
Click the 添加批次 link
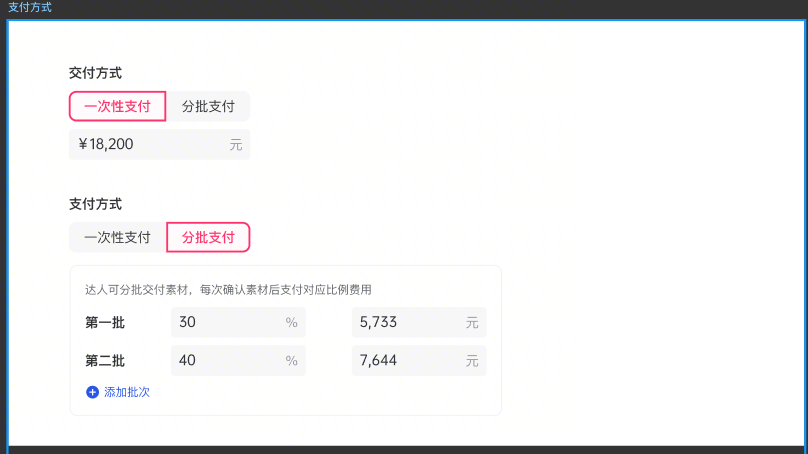(127, 393)
